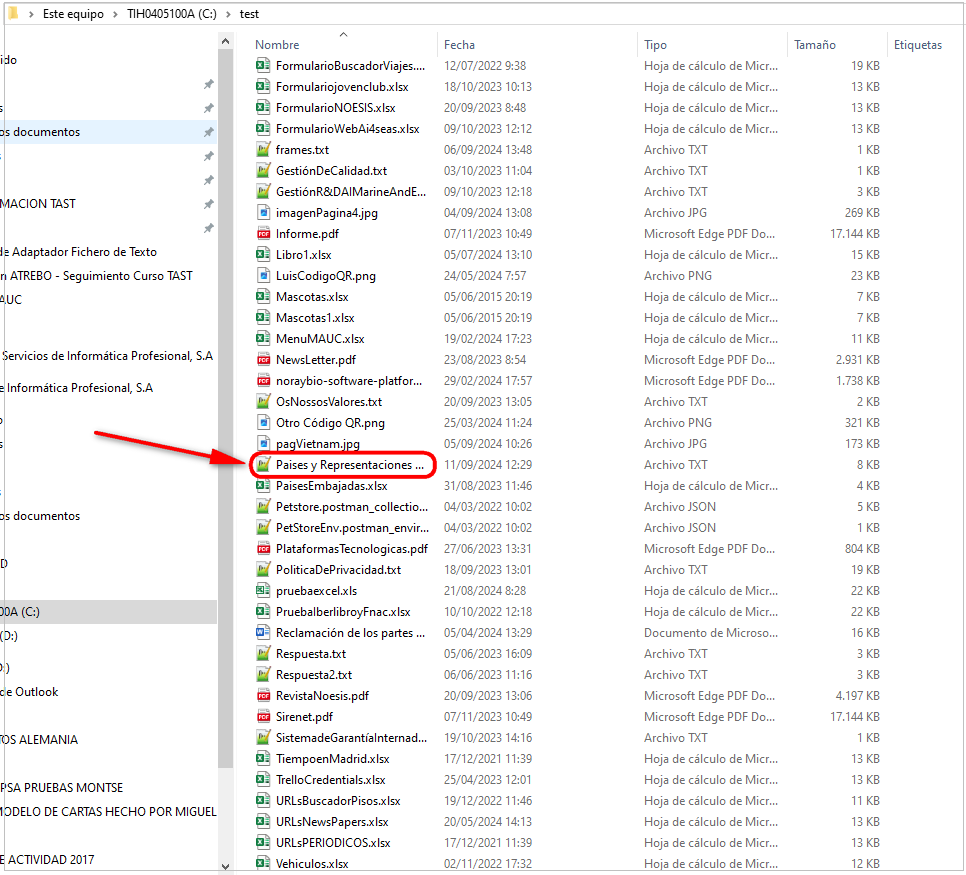Screen dimensions: 966x875
Task: Select the 'ce Outlook' item in navigation pane
Action: pyautogui.click(x=30, y=692)
